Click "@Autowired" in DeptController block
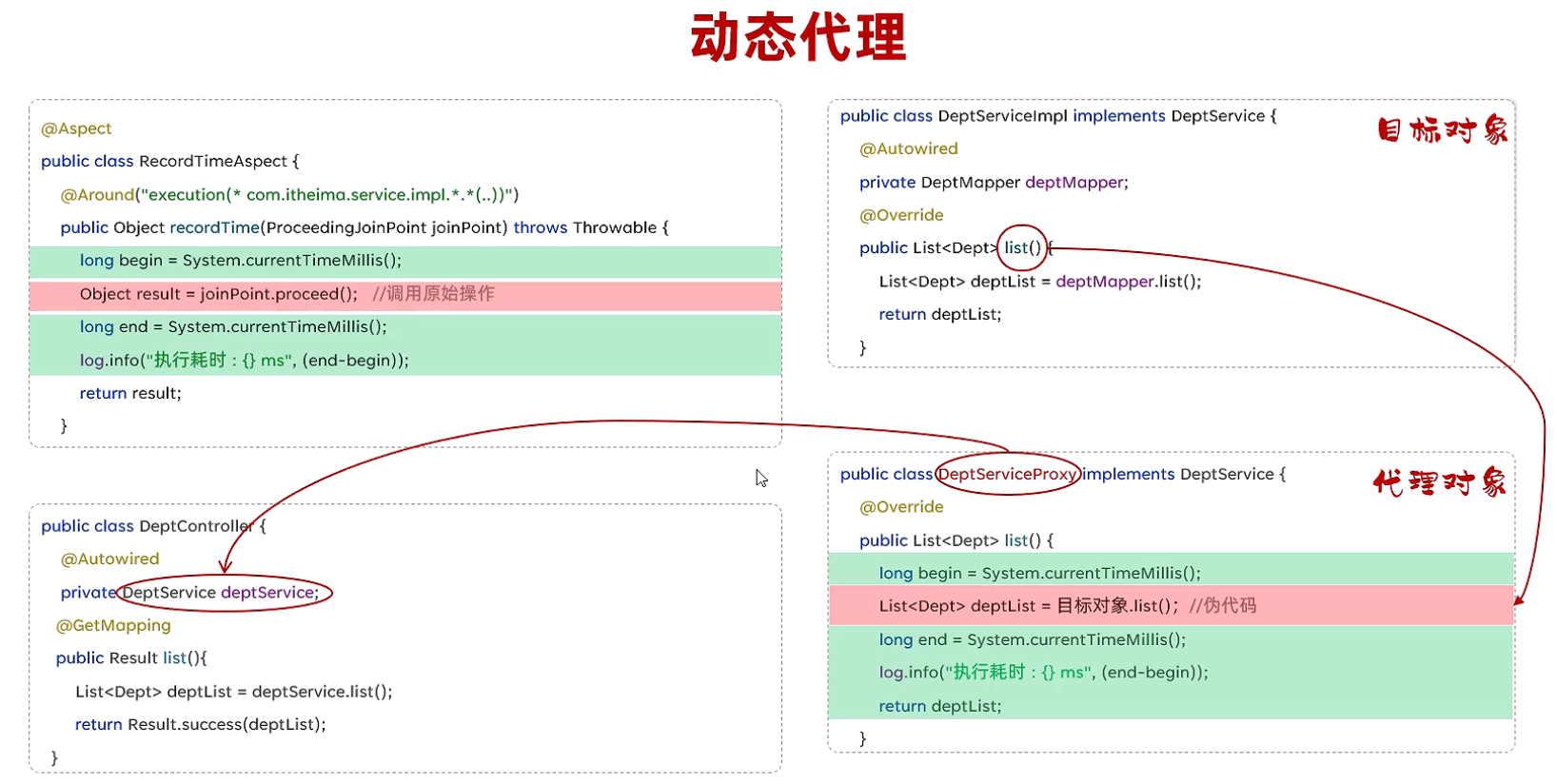 coord(109,559)
